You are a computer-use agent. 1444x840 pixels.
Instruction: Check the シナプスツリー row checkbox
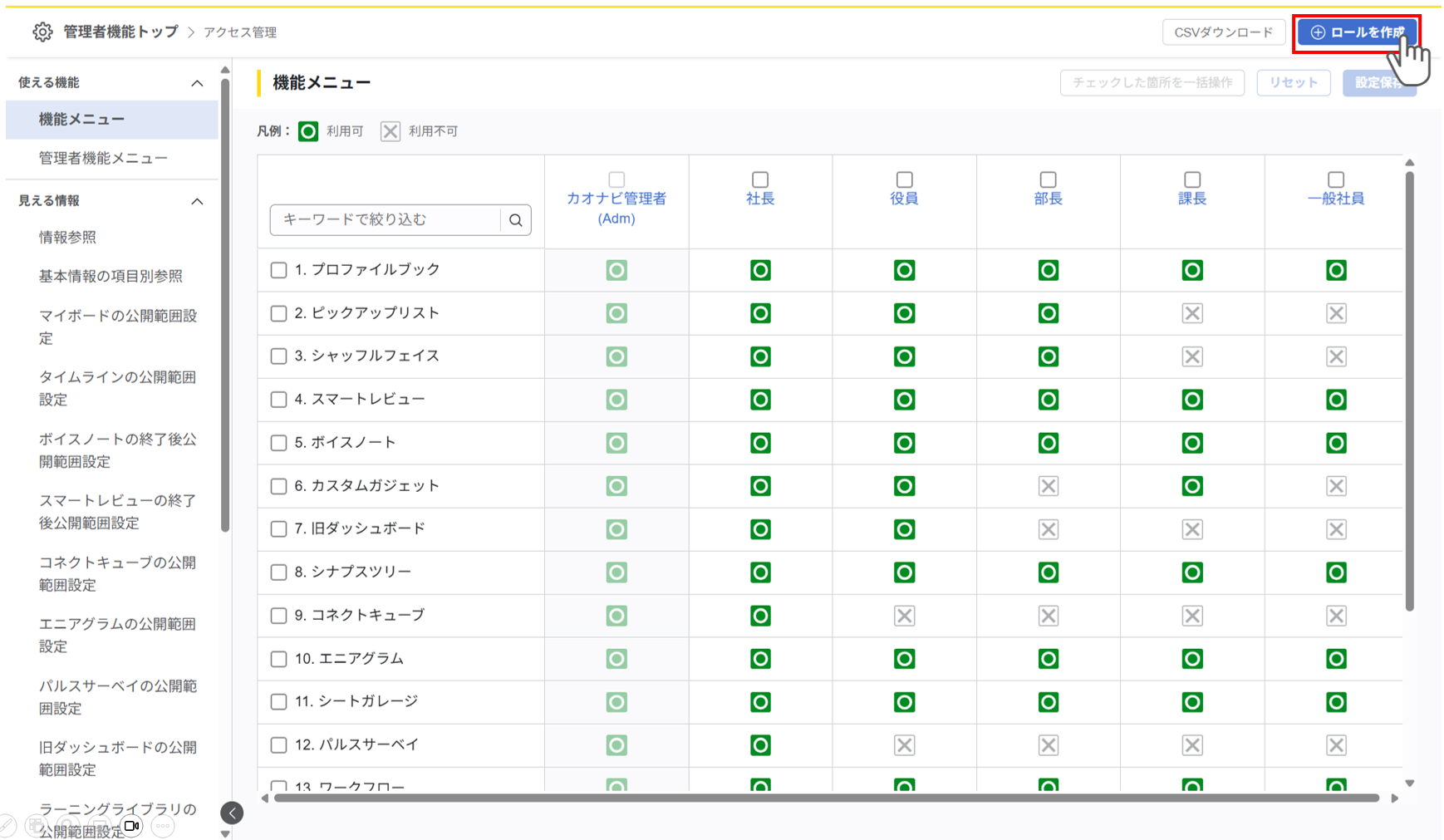[278, 572]
